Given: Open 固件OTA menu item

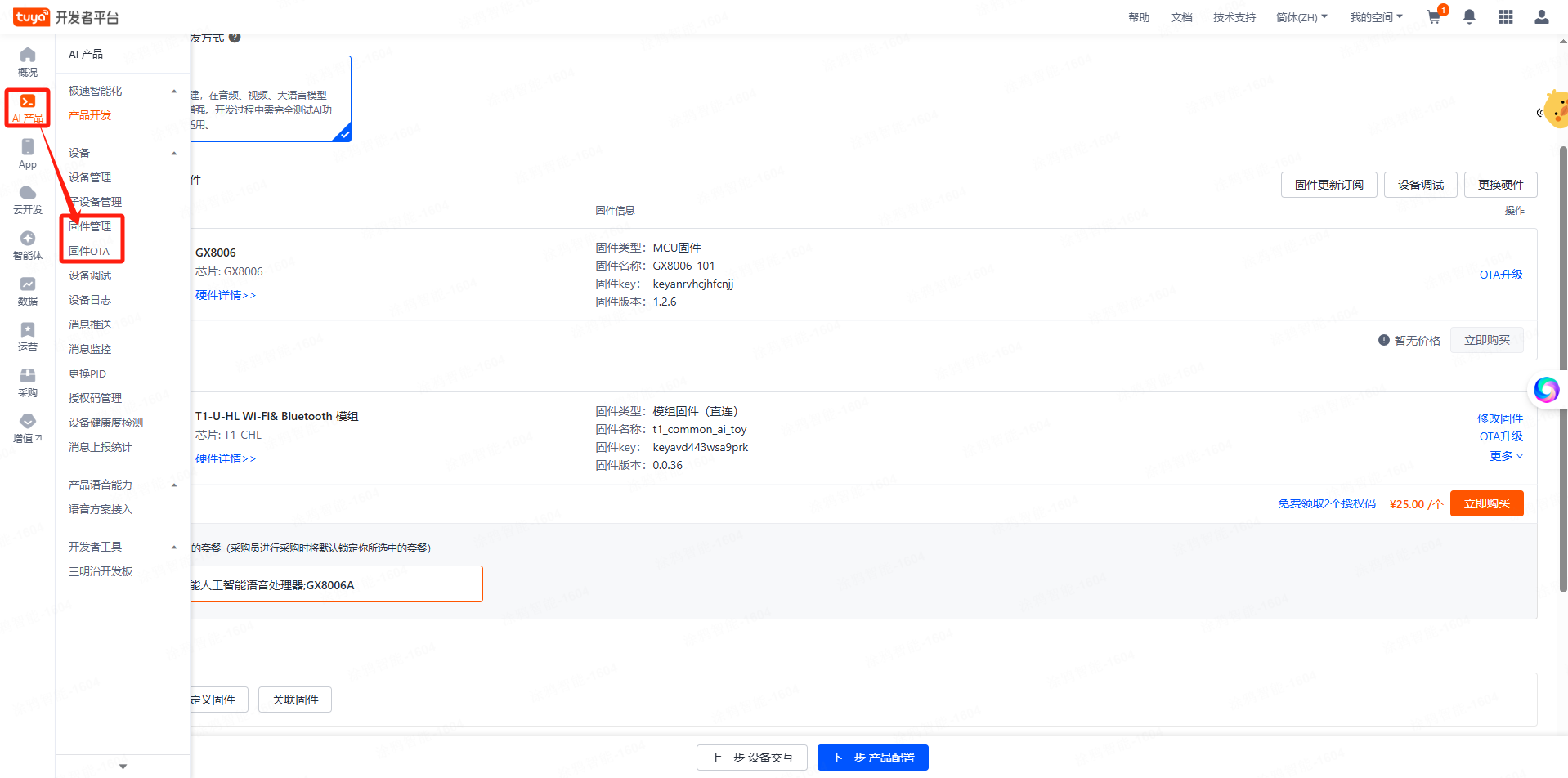Looking at the screenshot, I should [x=88, y=251].
